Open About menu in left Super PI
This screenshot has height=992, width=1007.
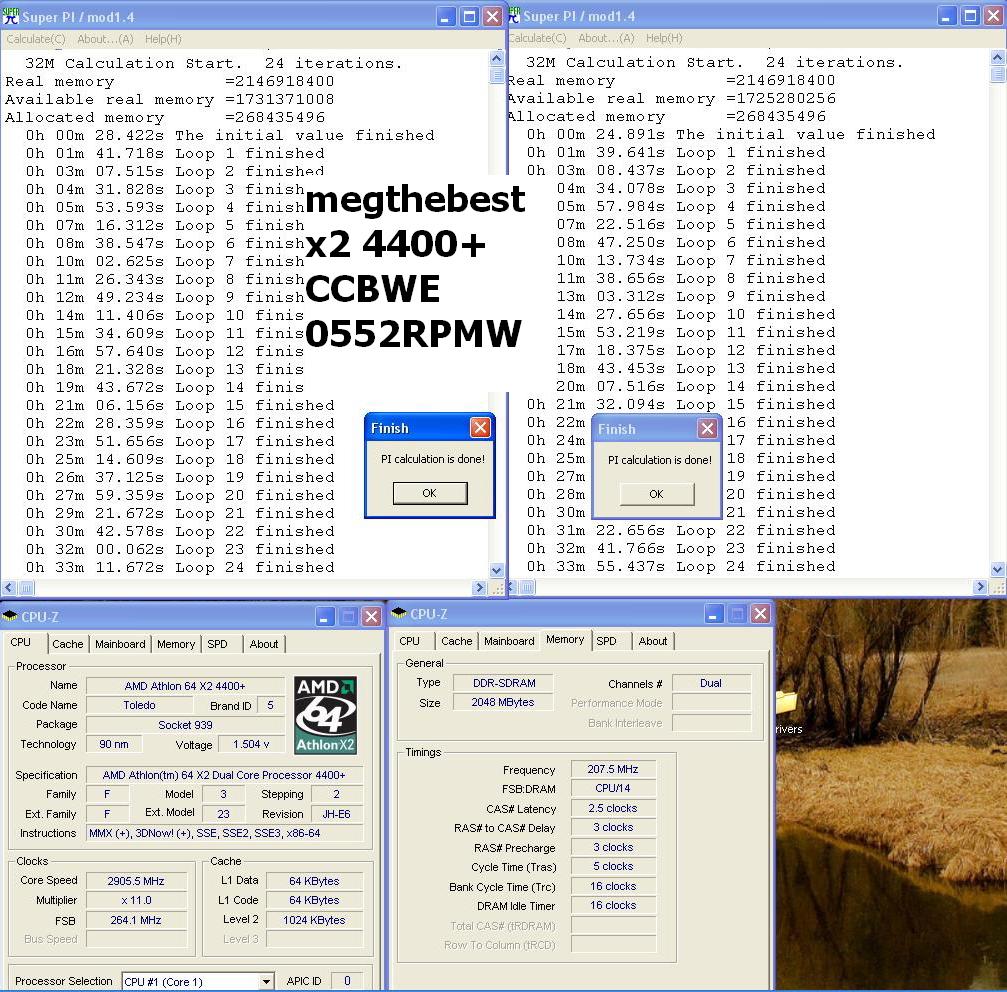coord(105,39)
